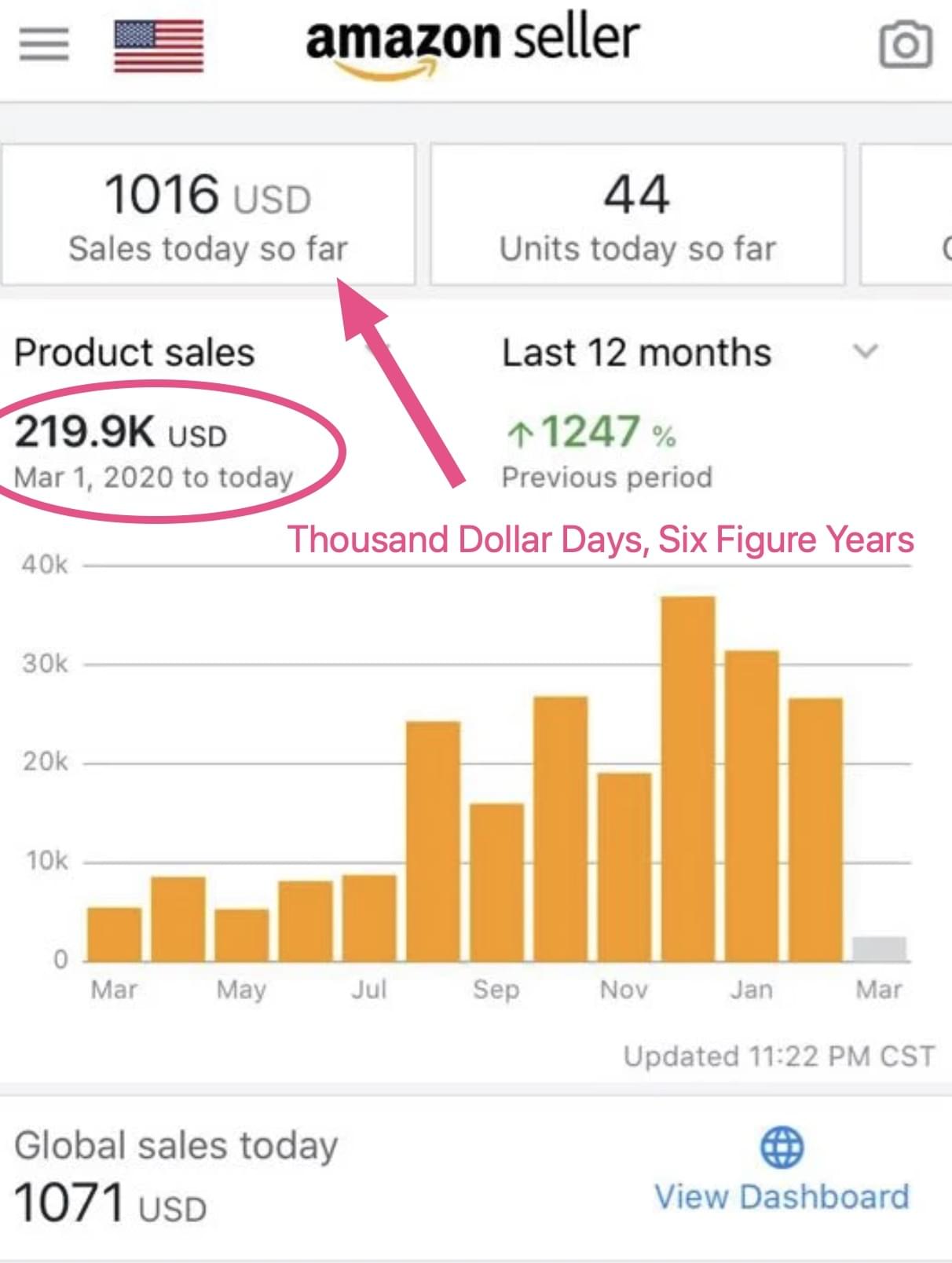Tap the 1247% previous period comparison
The image size is (952, 1263).
click(x=591, y=433)
